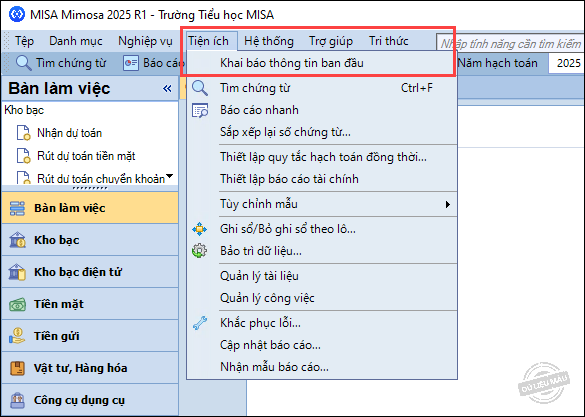585x417 pixels.
Task: Open the Tệp menu
Action: [x=24, y=41]
